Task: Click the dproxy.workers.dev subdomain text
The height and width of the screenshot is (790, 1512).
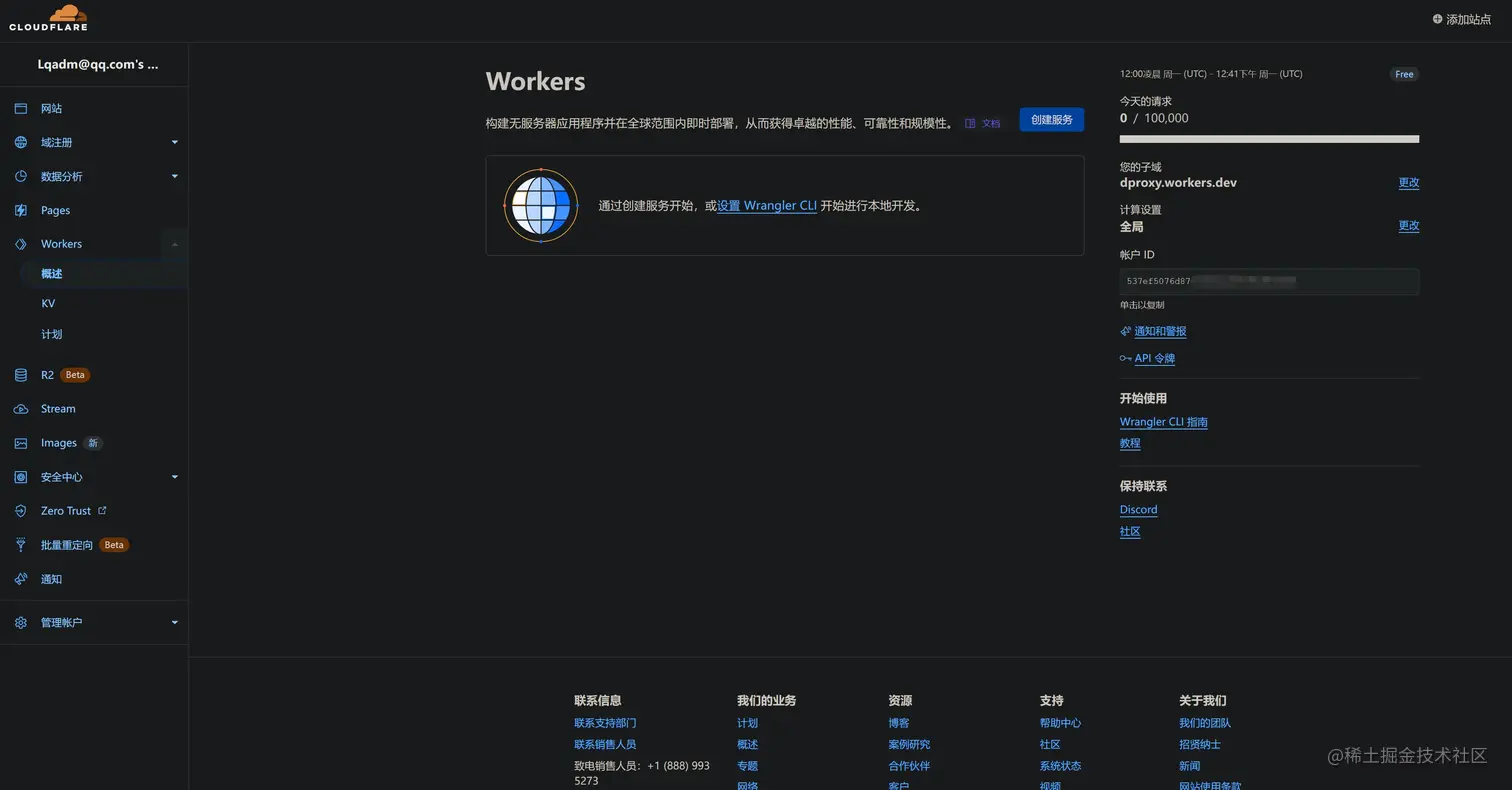Action: tap(1178, 183)
